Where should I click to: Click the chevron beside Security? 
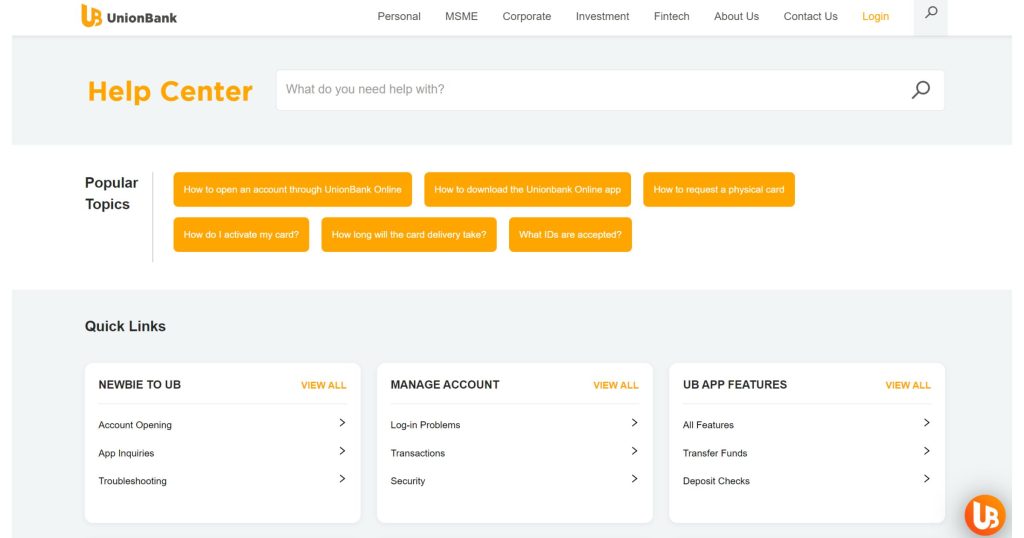click(x=634, y=479)
